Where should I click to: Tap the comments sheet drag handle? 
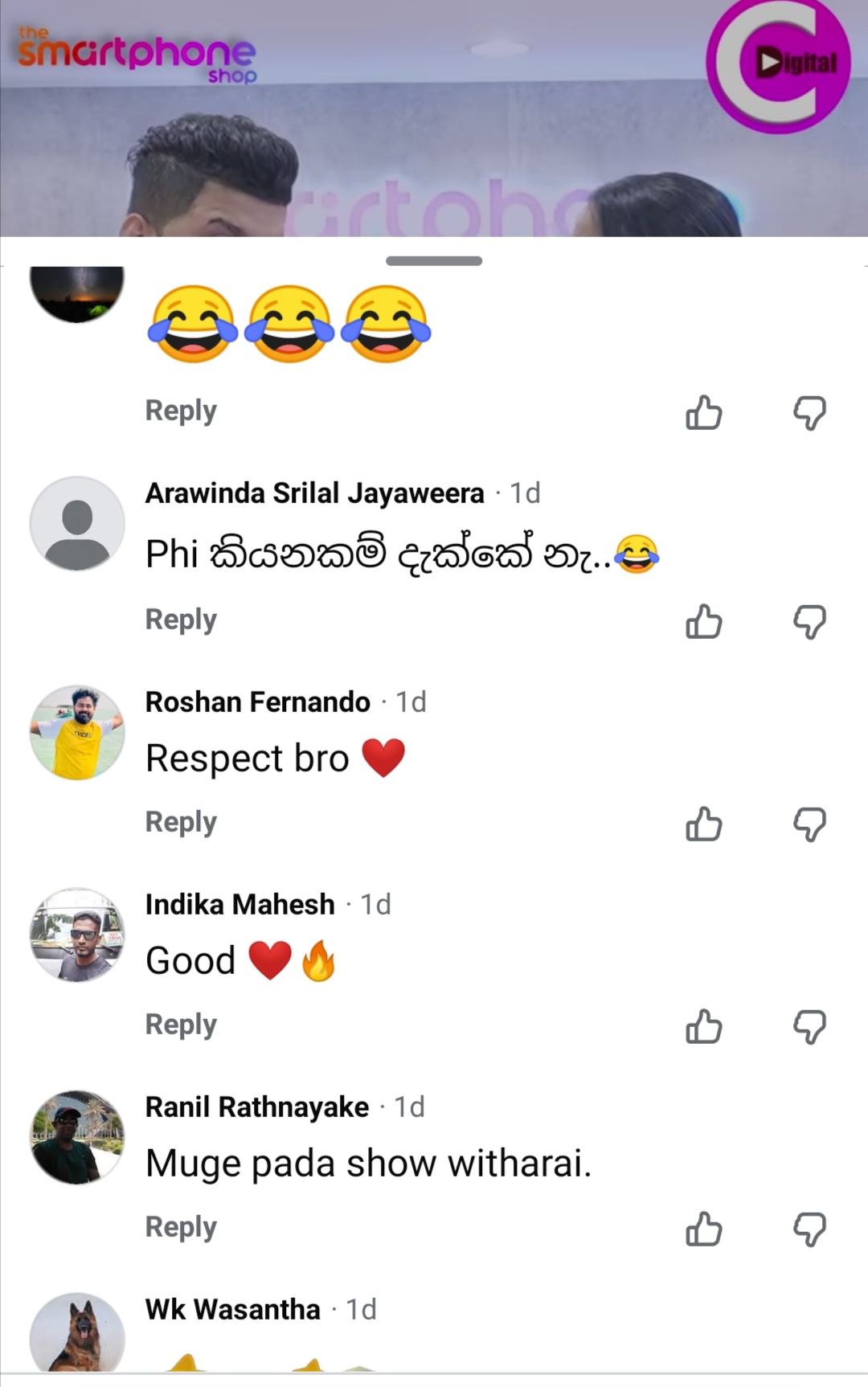pyautogui.click(x=434, y=261)
